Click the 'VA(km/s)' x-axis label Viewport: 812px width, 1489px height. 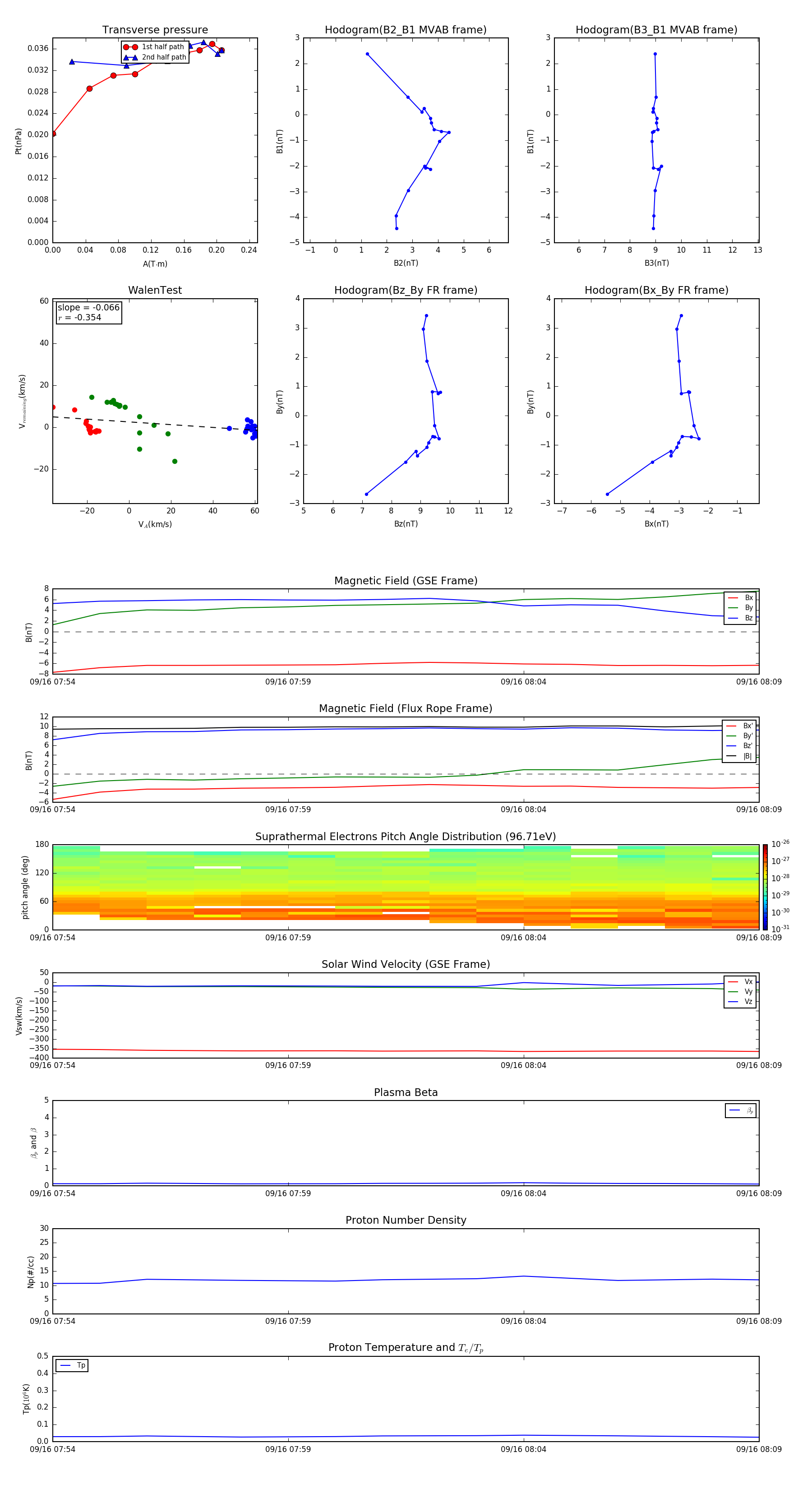[155, 524]
